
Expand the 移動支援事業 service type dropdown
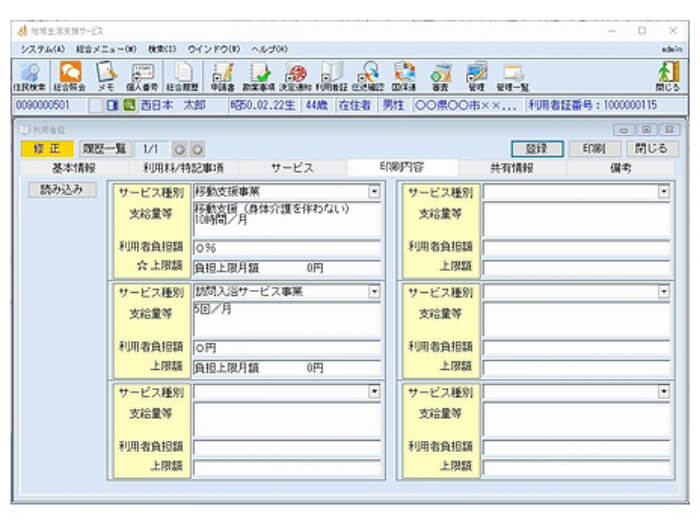(374, 192)
